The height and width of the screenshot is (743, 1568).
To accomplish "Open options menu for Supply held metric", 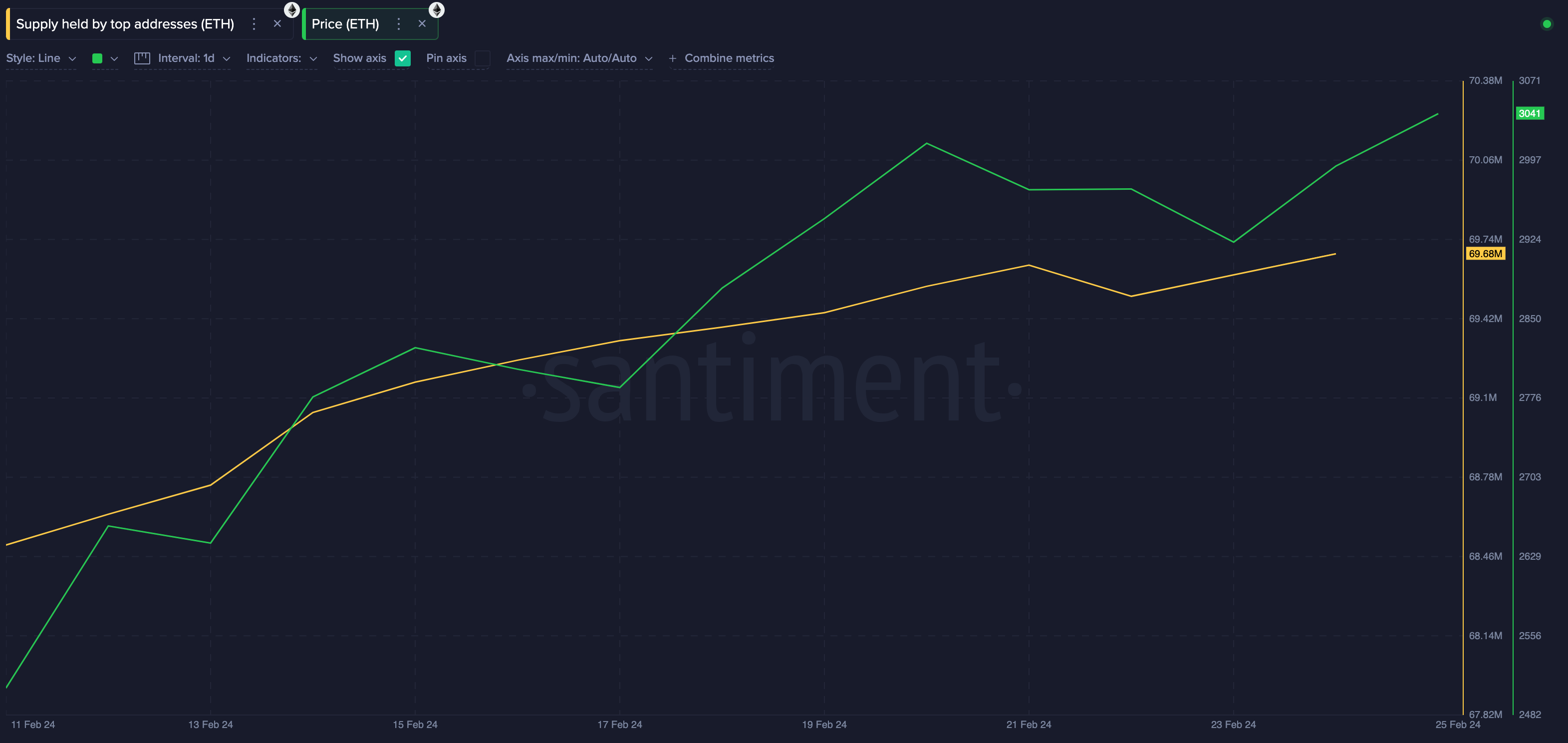I will coord(254,24).
